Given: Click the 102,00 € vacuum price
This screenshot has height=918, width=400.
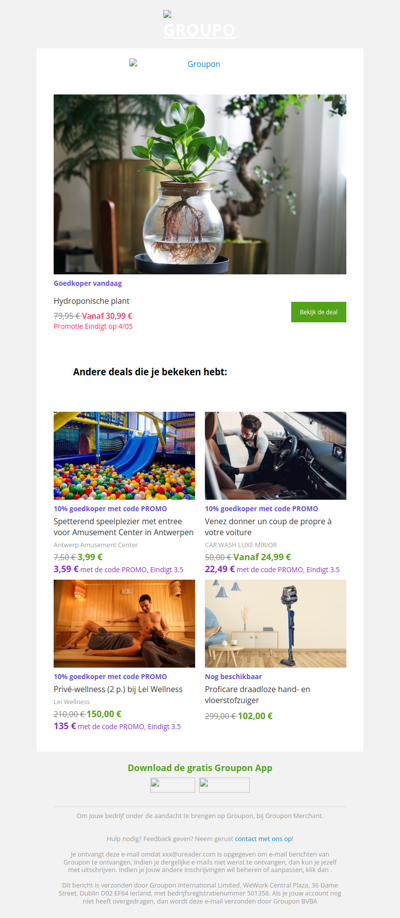Looking at the screenshot, I should click(x=255, y=716).
